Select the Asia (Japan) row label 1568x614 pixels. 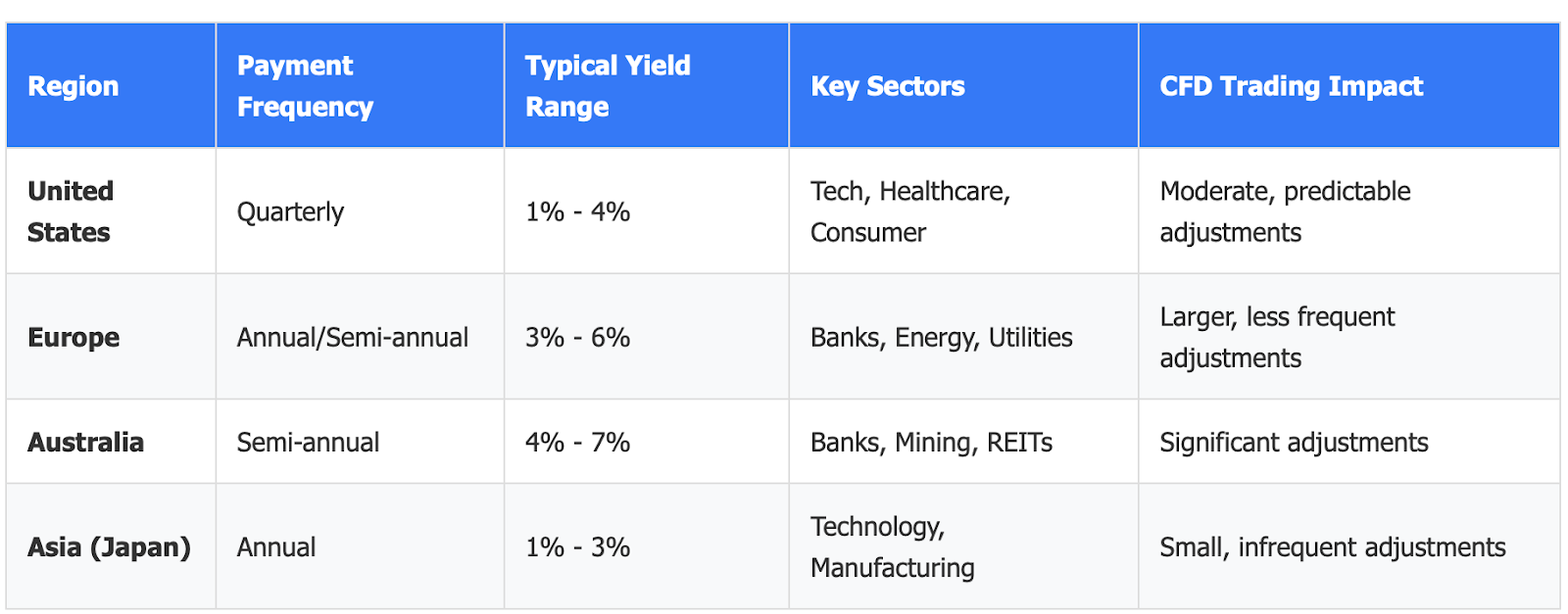109,546
